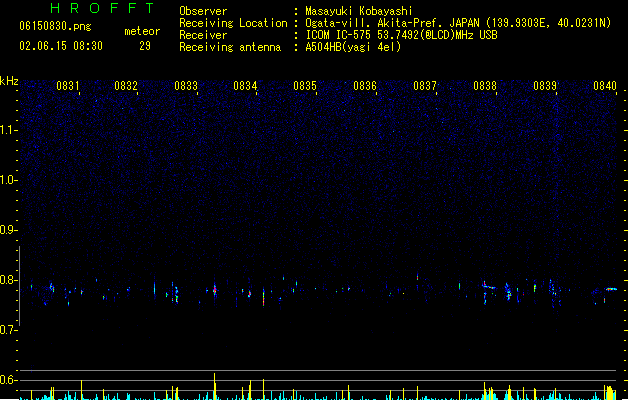Click the 0840 time marker
Viewport: 629px width, 400px height.
[605, 86]
